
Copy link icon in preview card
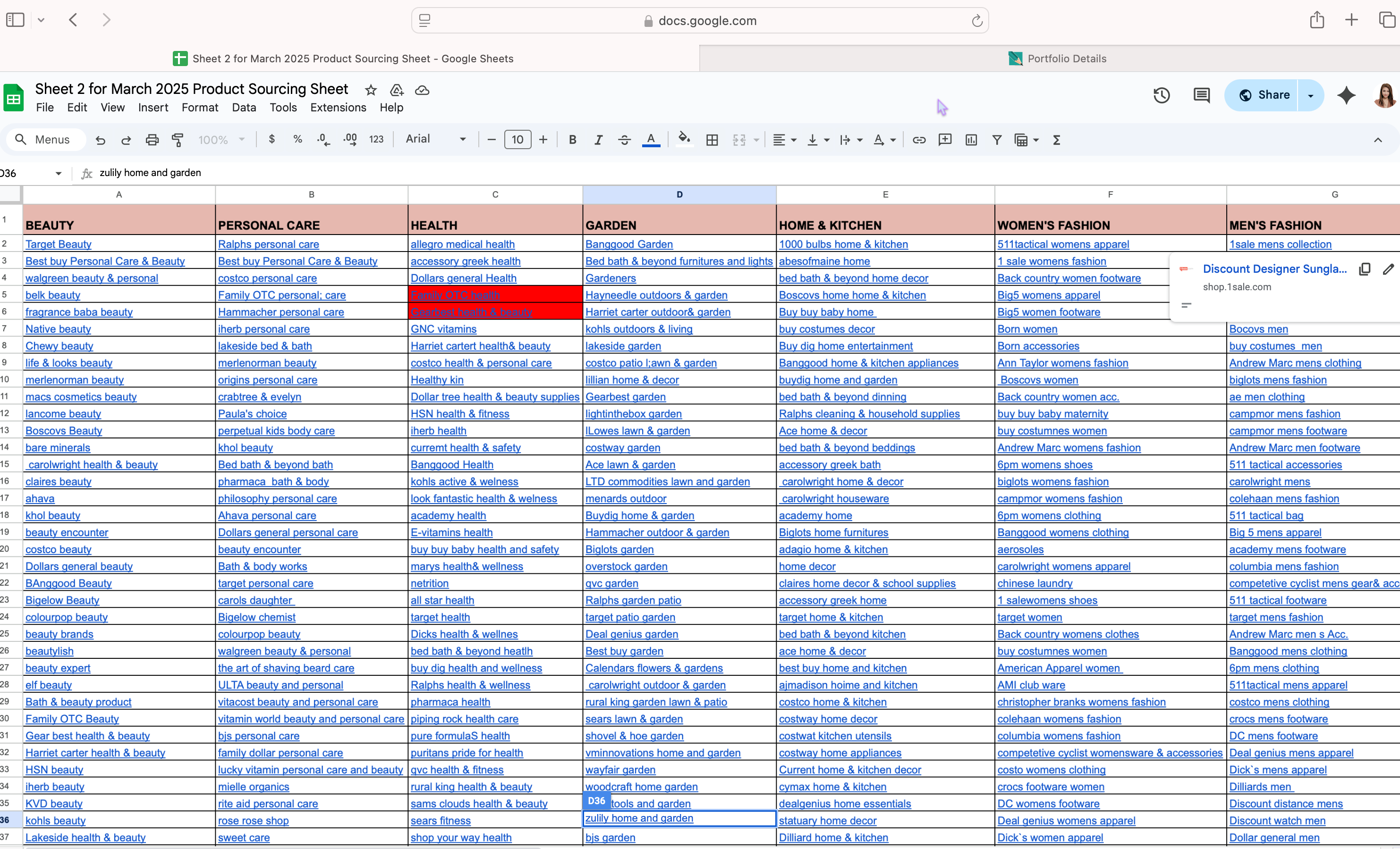[1364, 269]
